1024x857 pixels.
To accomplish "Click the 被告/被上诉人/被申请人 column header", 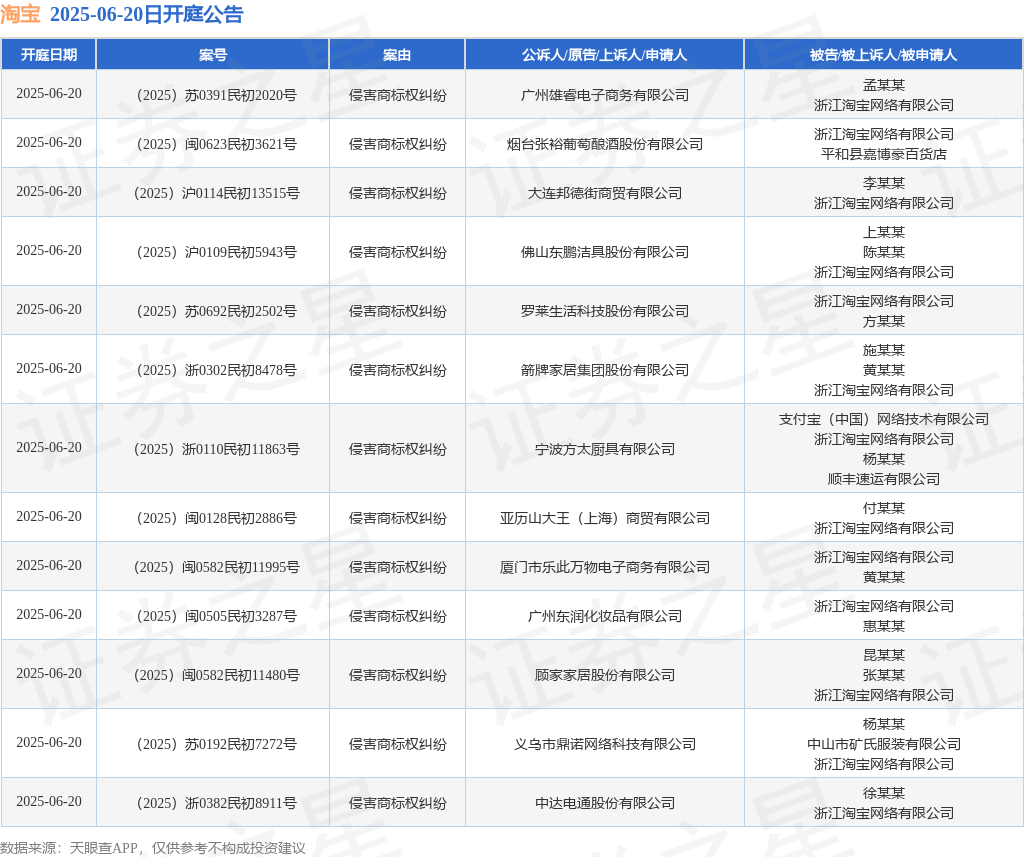I will coord(883,54).
